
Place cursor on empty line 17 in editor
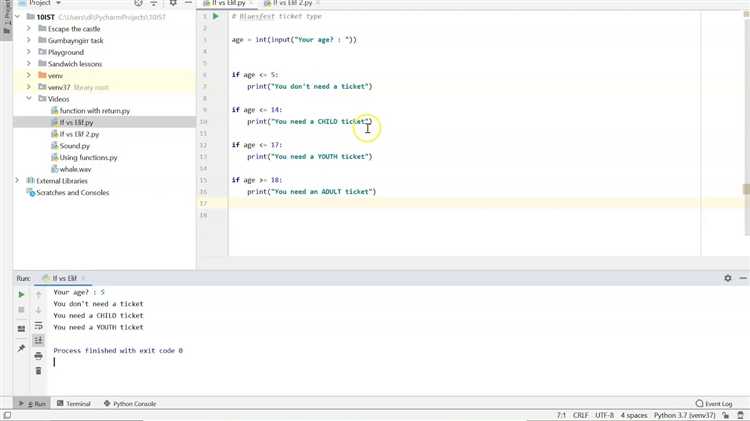(x=464, y=203)
